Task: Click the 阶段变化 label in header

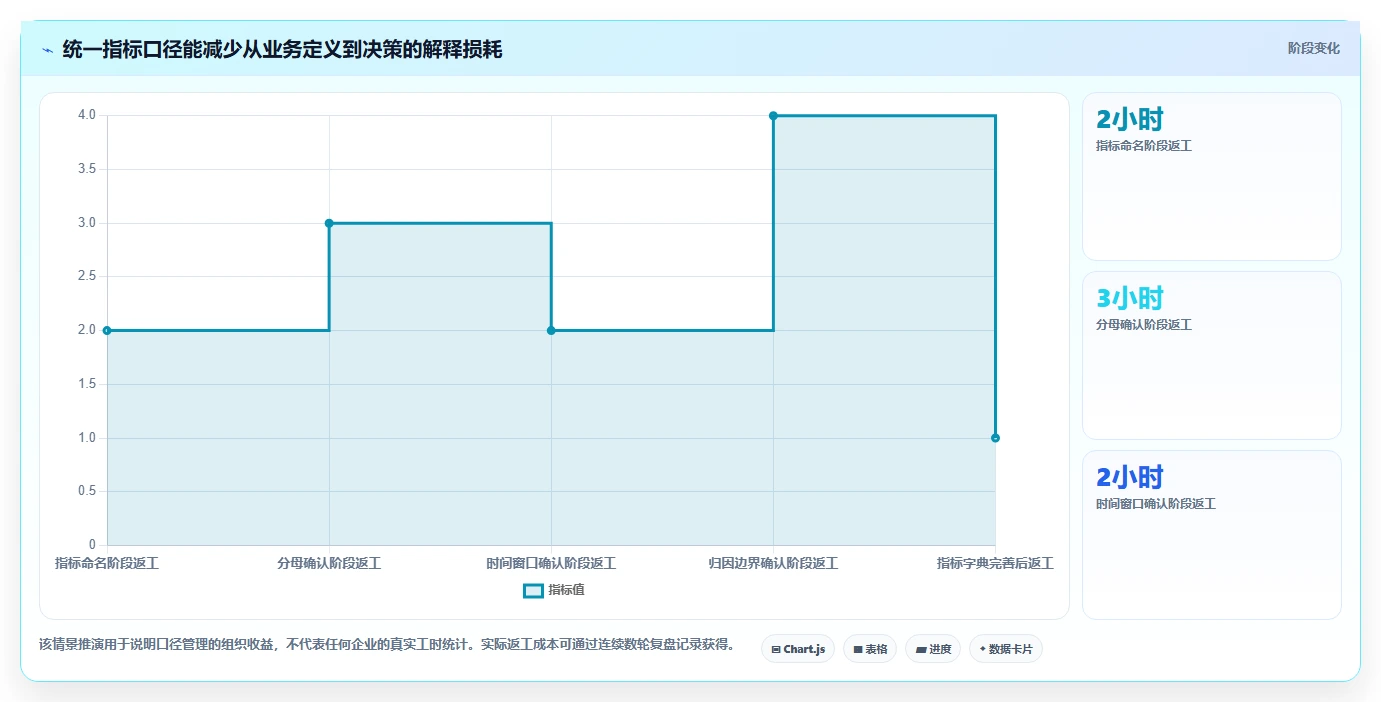Action: pos(1313,48)
